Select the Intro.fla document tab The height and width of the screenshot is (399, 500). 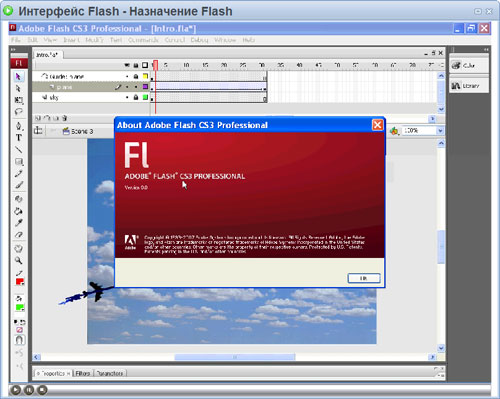click(x=47, y=55)
